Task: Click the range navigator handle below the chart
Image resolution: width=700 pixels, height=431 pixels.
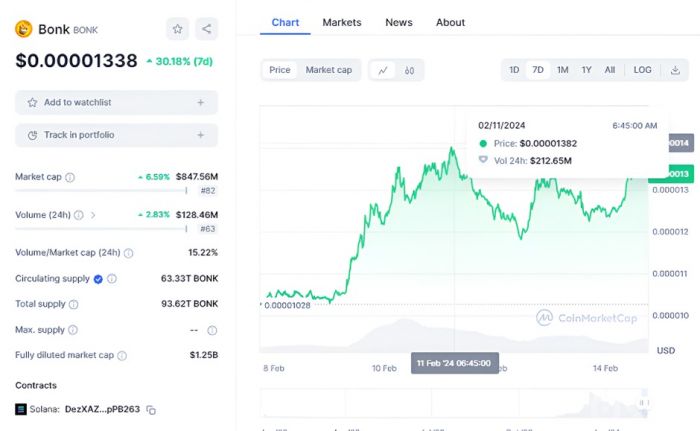Action: [x=642, y=403]
